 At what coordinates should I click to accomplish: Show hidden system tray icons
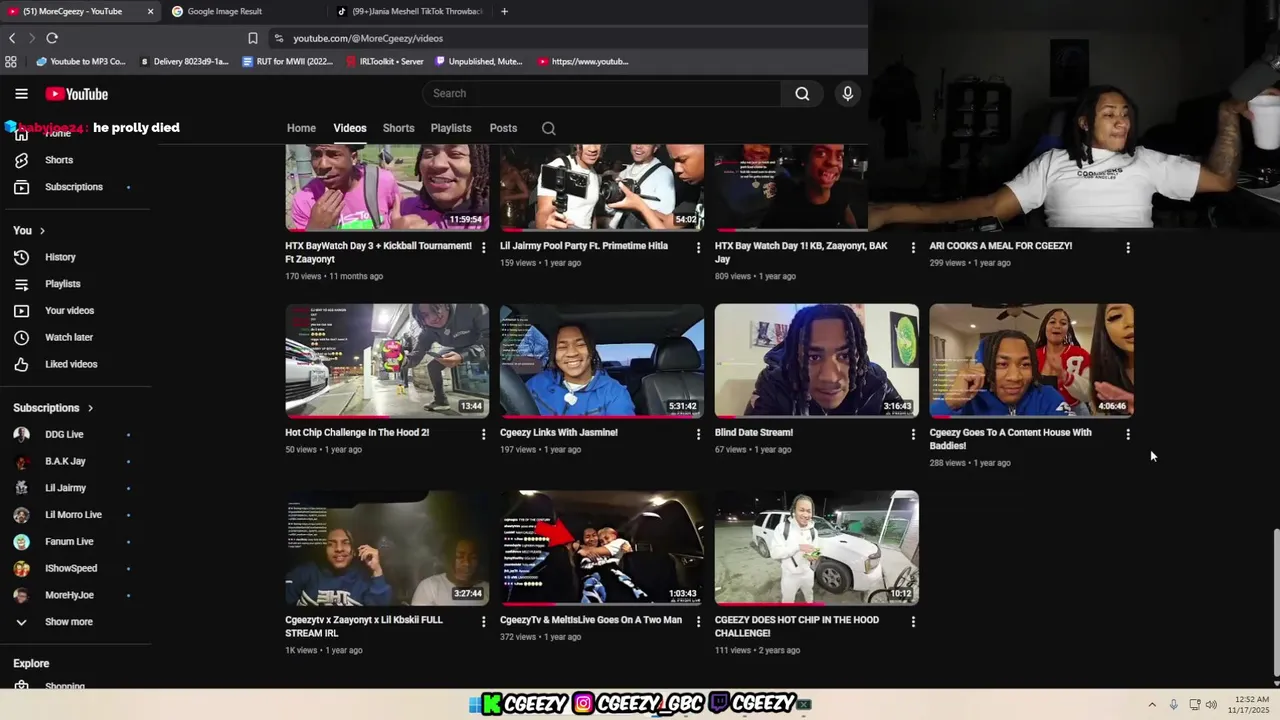(1151, 704)
